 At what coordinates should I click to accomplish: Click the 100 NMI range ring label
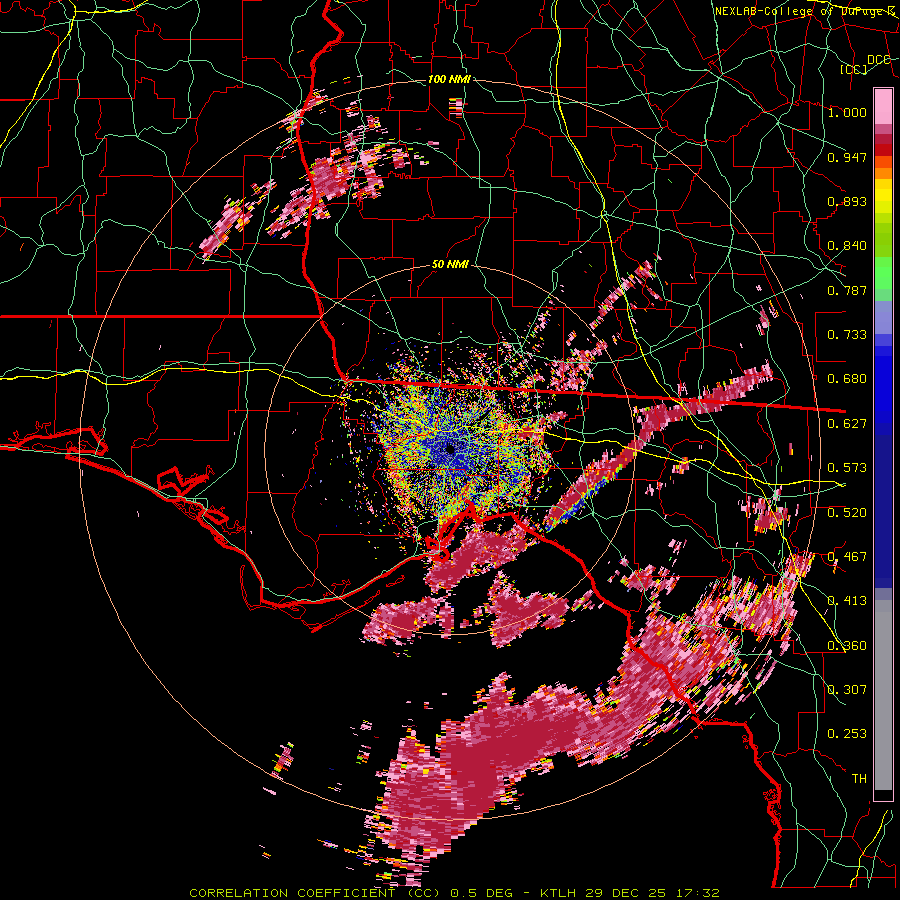point(449,79)
